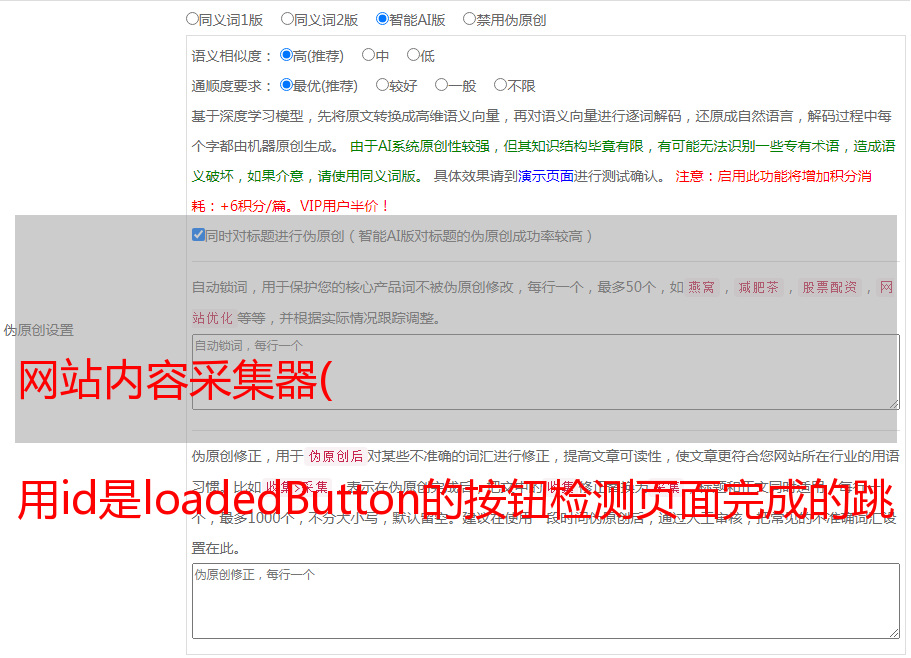
Task: Click the 减肥茶 example keyword
Action: [759, 287]
